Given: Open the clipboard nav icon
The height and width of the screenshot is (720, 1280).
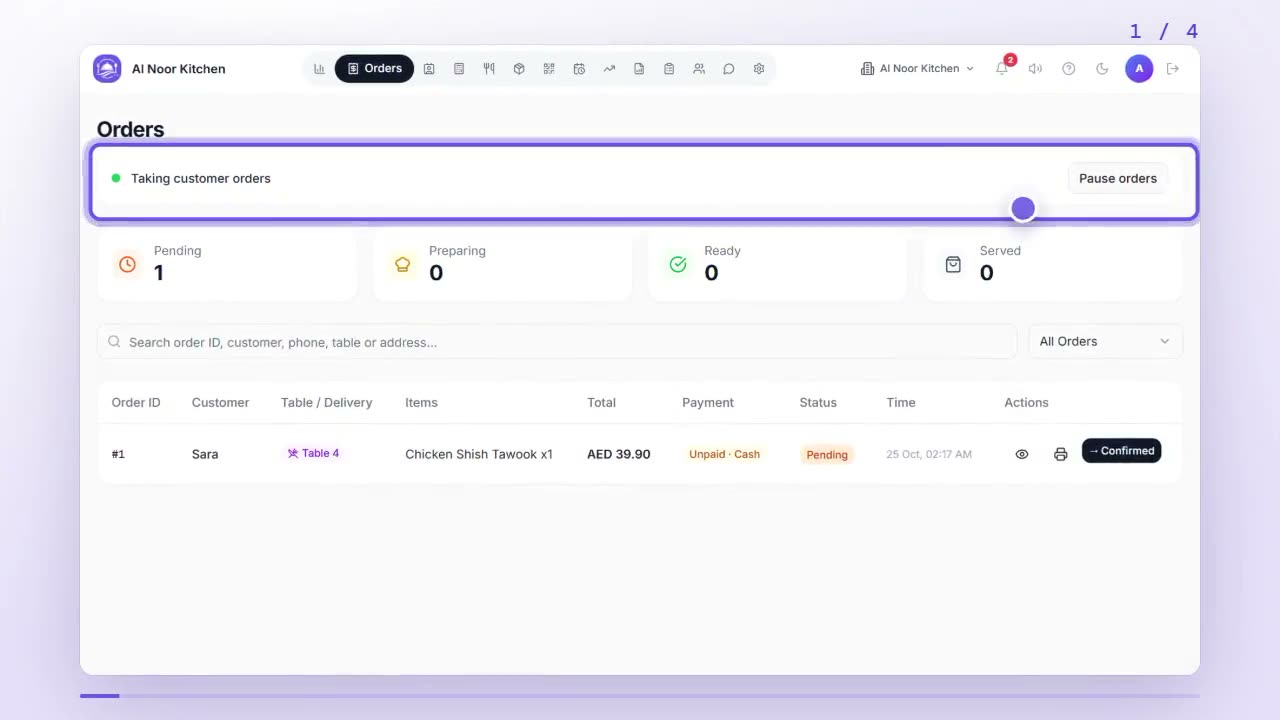Looking at the screenshot, I should 669,69.
